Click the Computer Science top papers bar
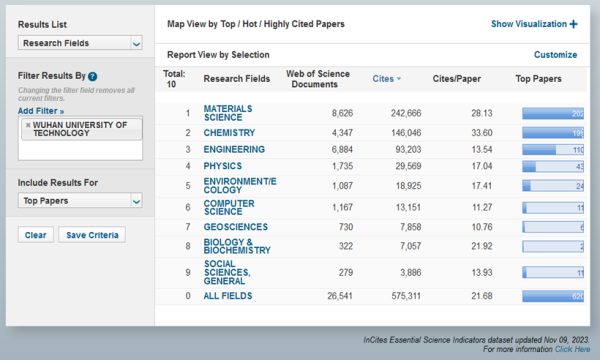 (x=553, y=208)
